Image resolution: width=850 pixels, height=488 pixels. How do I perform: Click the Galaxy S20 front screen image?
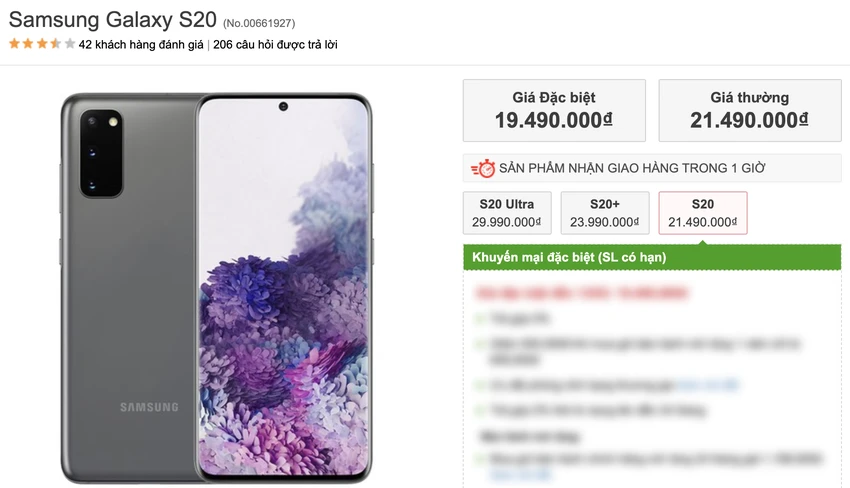283,287
